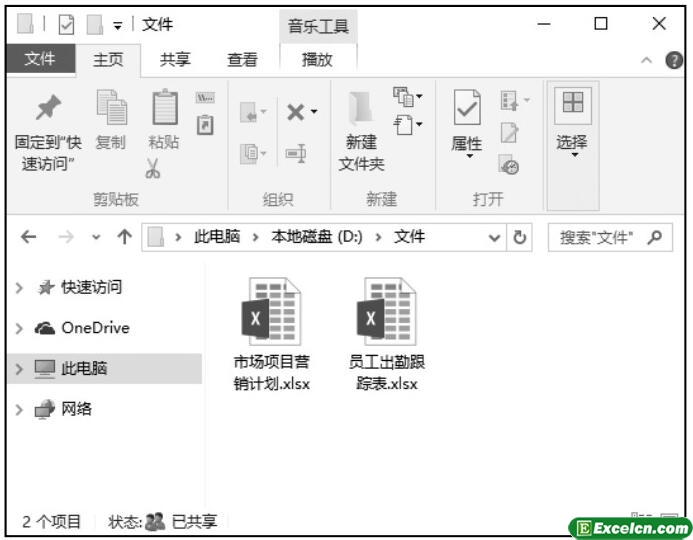
Task: Expand the Quick access tree node
Action: pos(19,288)
